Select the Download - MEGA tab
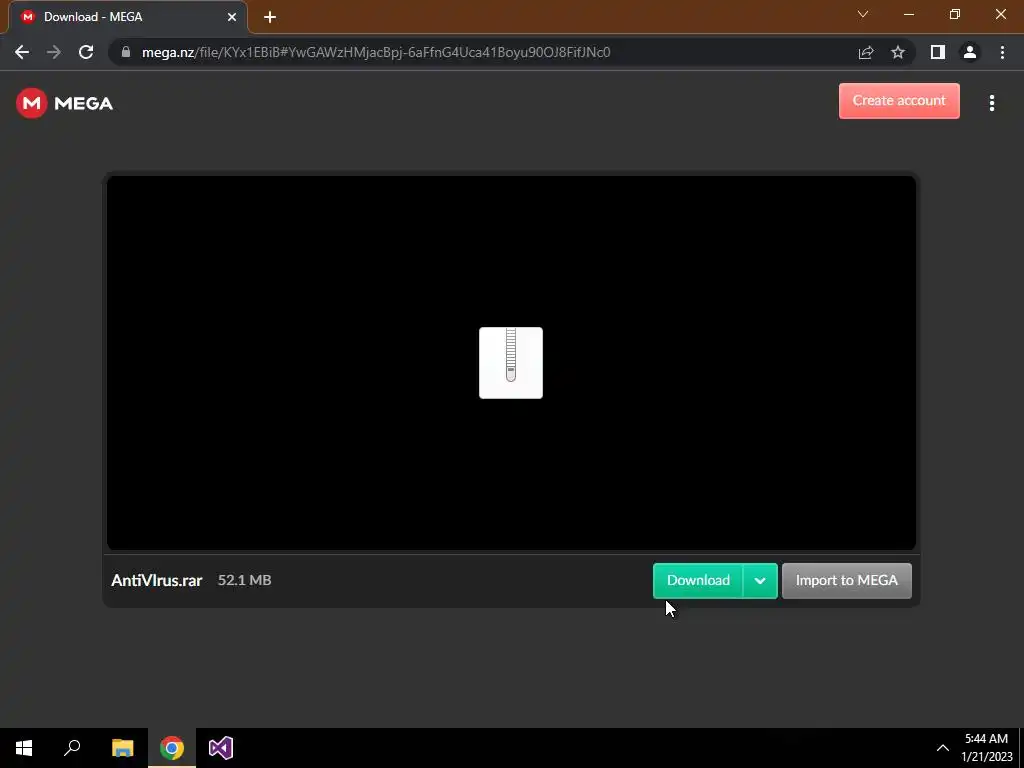Viewport: 1024px width, 768px height. (128, 17)
